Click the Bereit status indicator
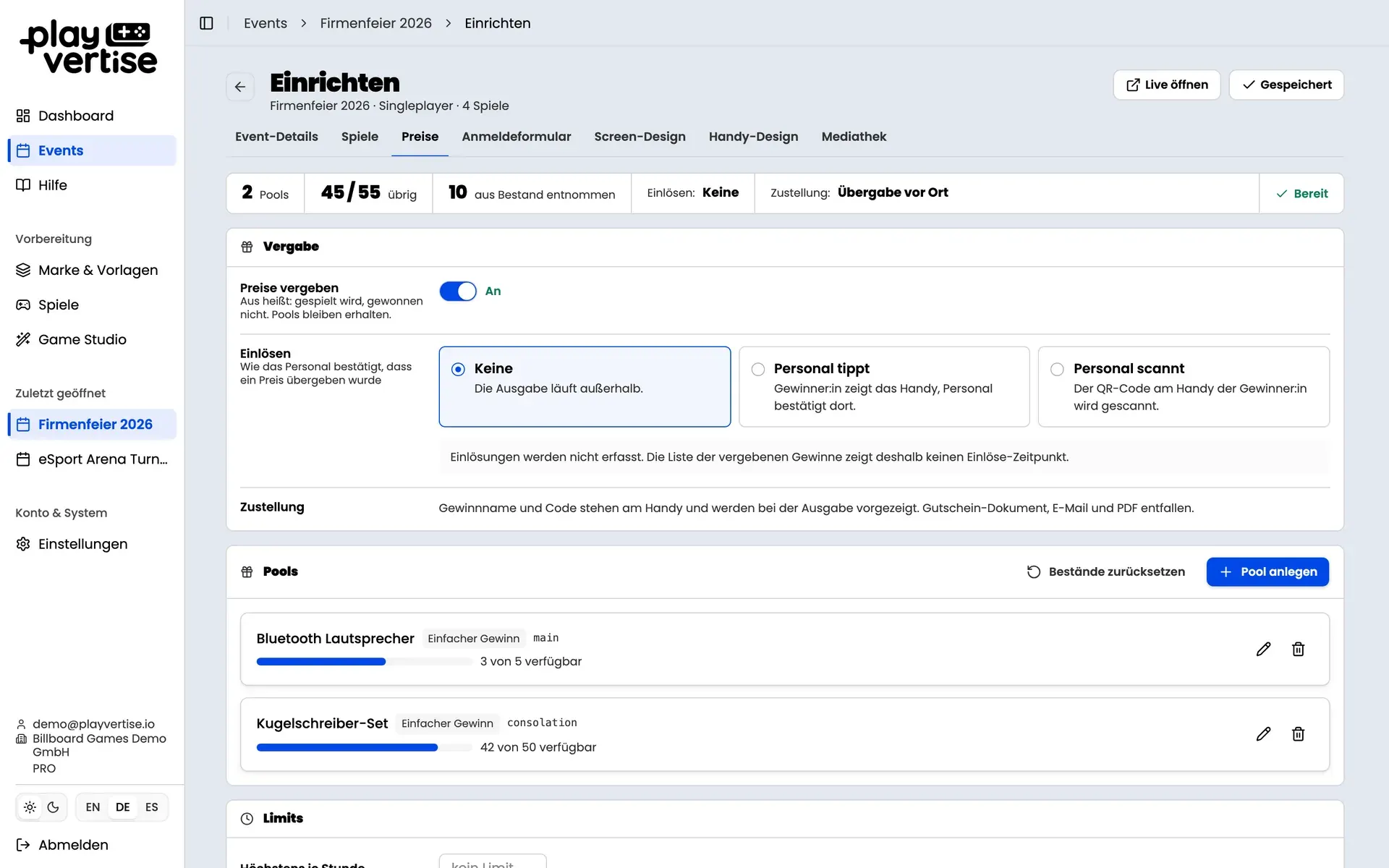1389x868 pixels. tap(1301, 193)
